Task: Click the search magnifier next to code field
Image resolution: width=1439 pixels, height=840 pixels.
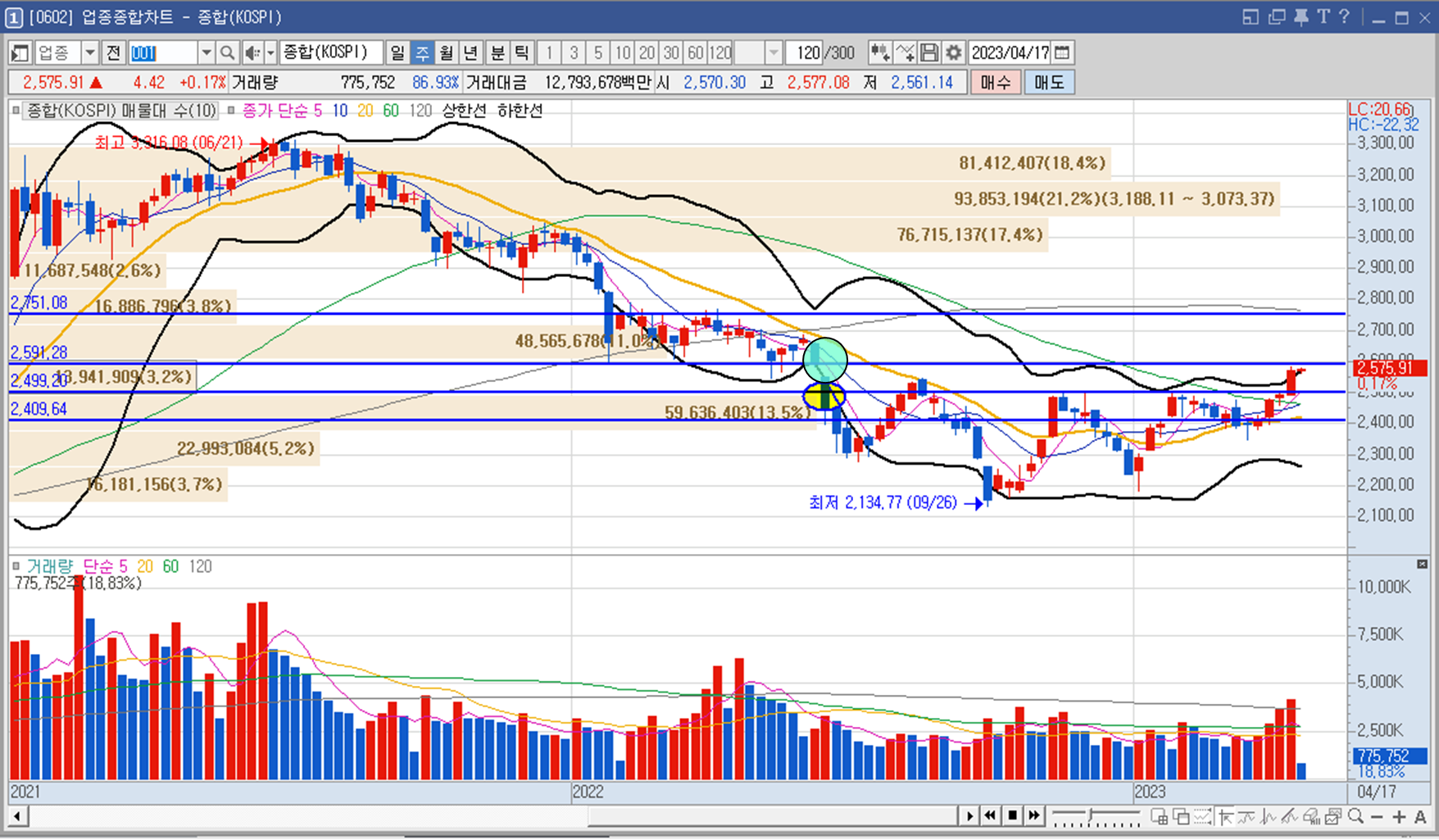Action: [228, 53]
